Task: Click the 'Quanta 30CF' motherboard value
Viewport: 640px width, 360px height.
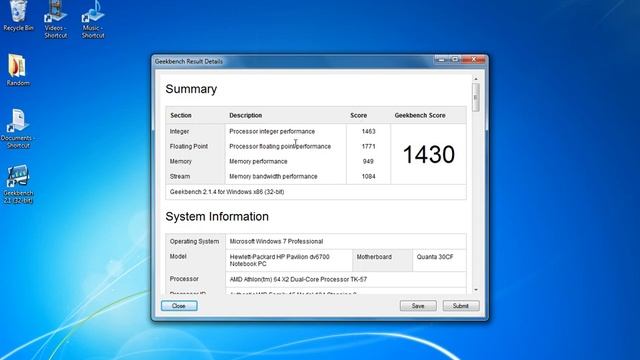Action: (435, 257)
